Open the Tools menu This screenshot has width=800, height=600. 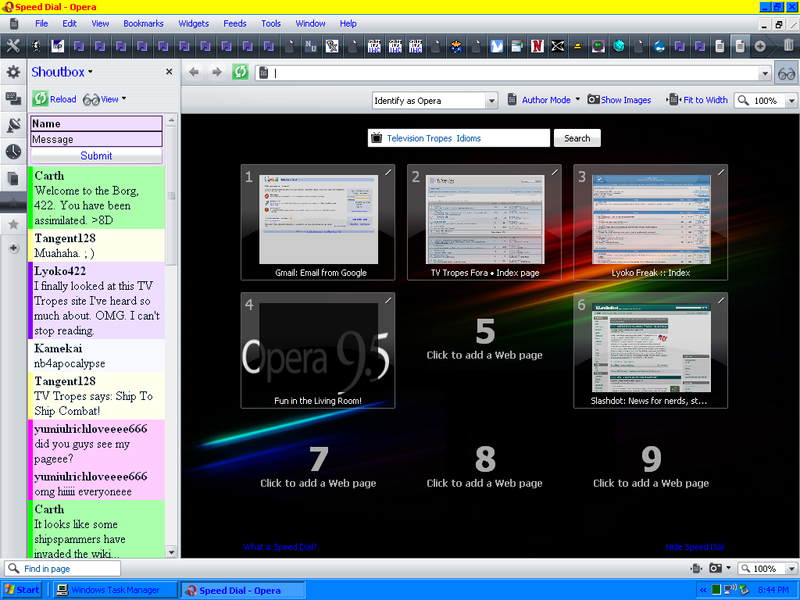(x=271, y=23)
